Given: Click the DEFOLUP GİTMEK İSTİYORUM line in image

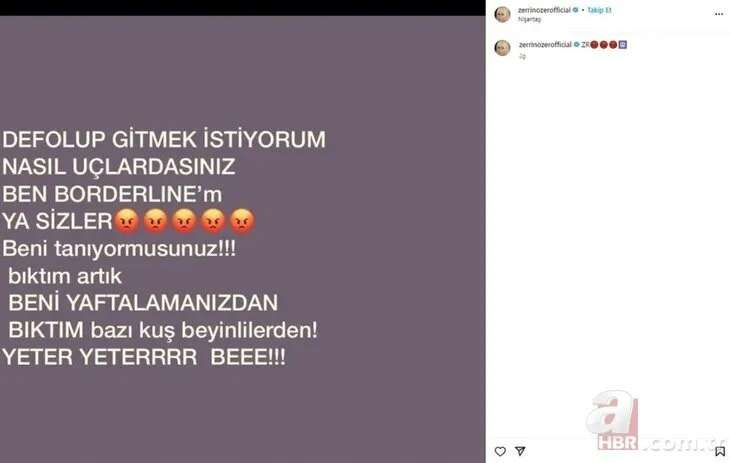Looking at the screenshot, I should [164, 140].
